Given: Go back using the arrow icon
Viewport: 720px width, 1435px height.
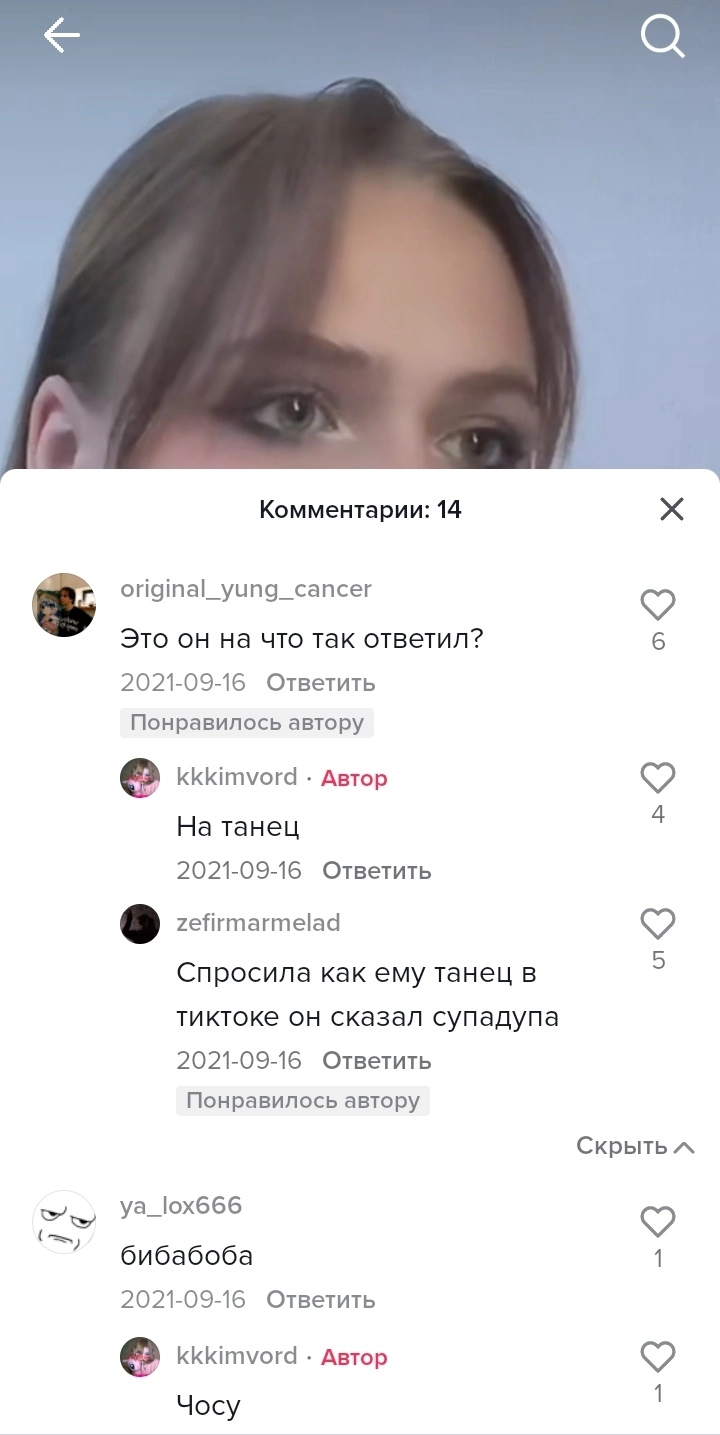Looking at the screenshot, I should click(x=61, y=36).
